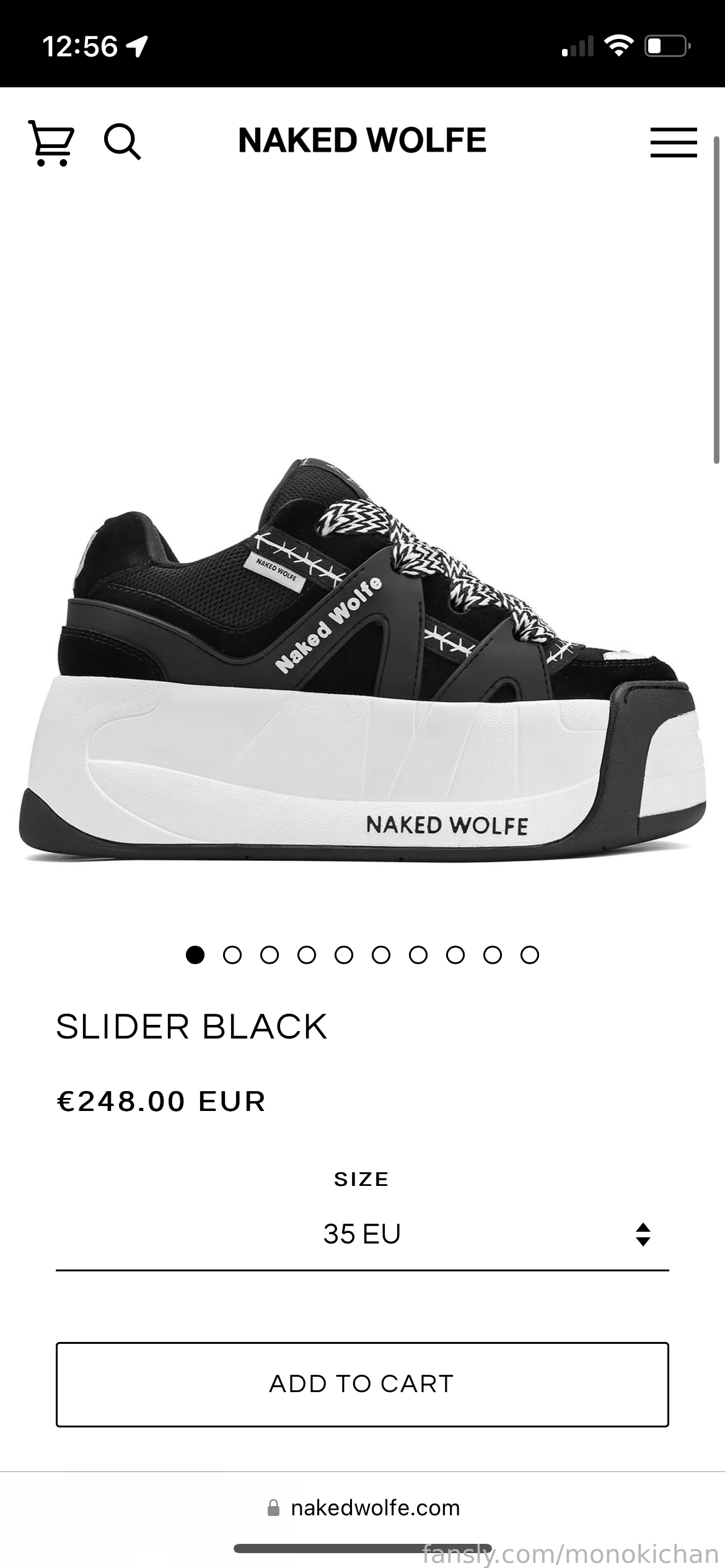Tap the padlock icon beside nakedwolfe.com

[x=273, y=1507]
